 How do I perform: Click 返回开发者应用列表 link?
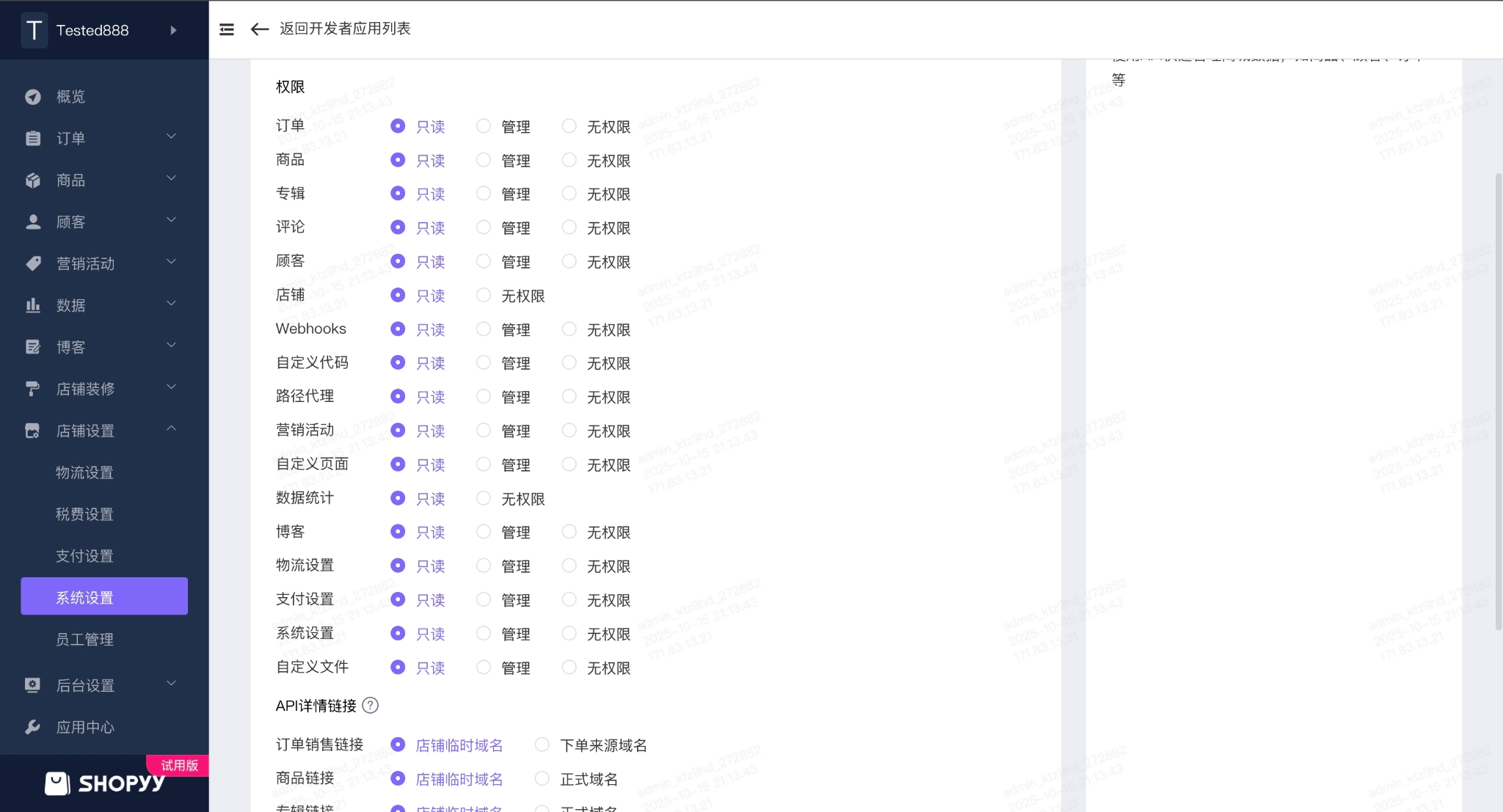[345, 29]
